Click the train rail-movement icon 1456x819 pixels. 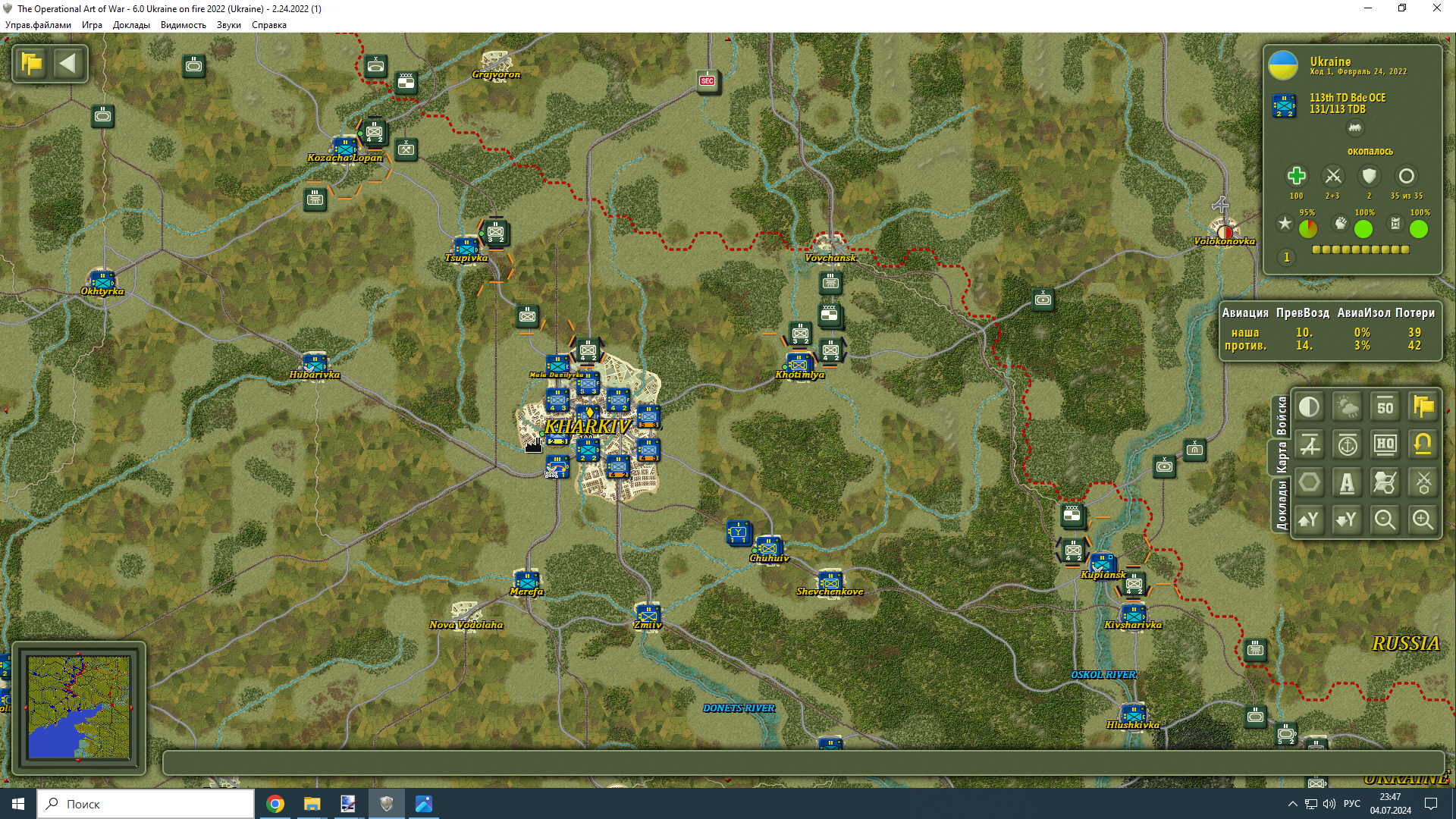1354,128
